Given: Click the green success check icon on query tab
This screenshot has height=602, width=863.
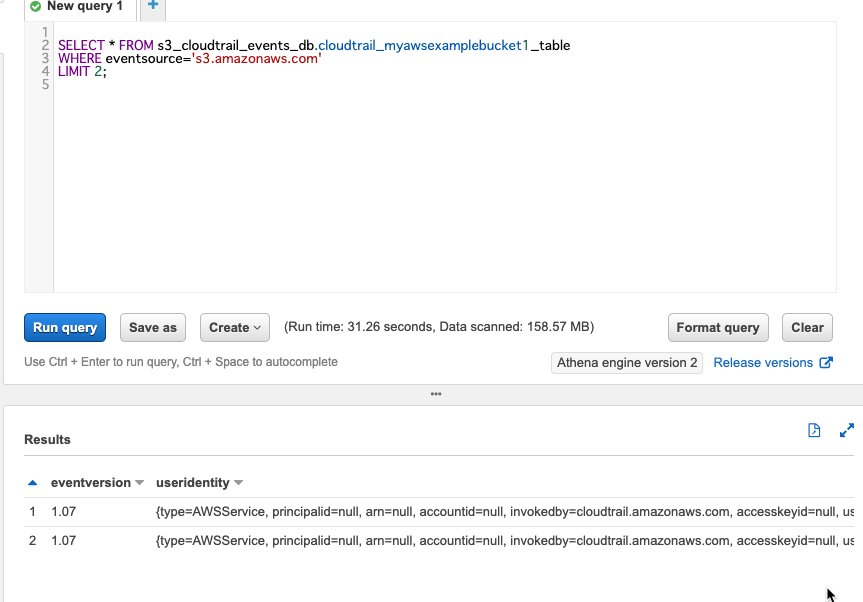Looking at the screenshot, I should pyautogui.click(x=36, y=7).
